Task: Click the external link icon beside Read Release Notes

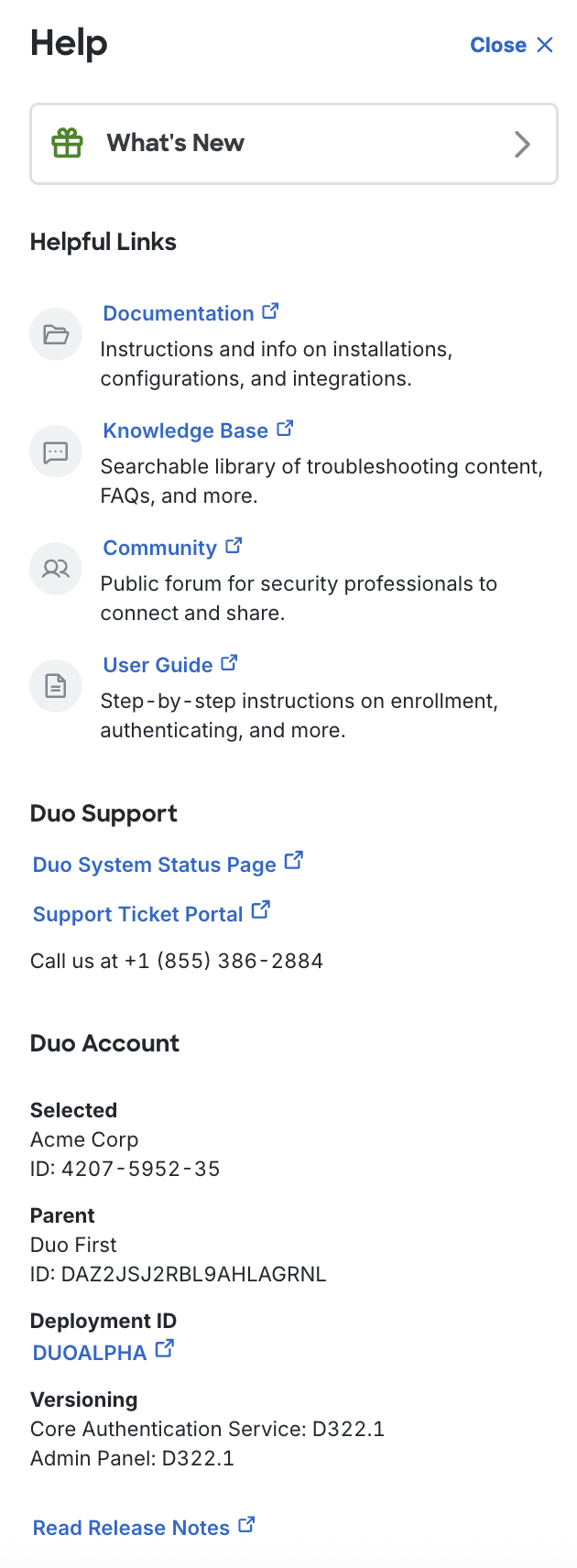Action: [x=245, y=1523]
